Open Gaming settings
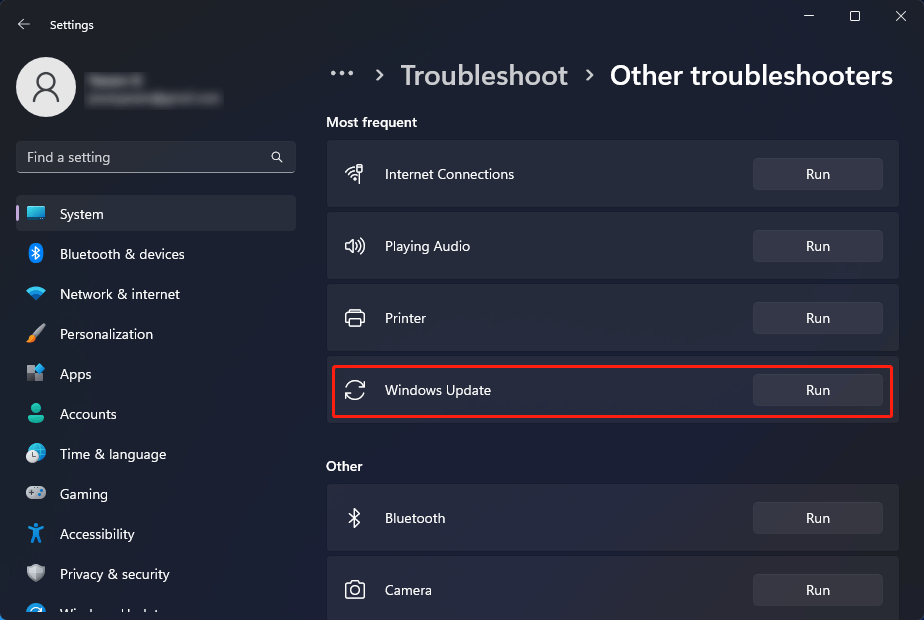The image size is (924, 620). 156,494
